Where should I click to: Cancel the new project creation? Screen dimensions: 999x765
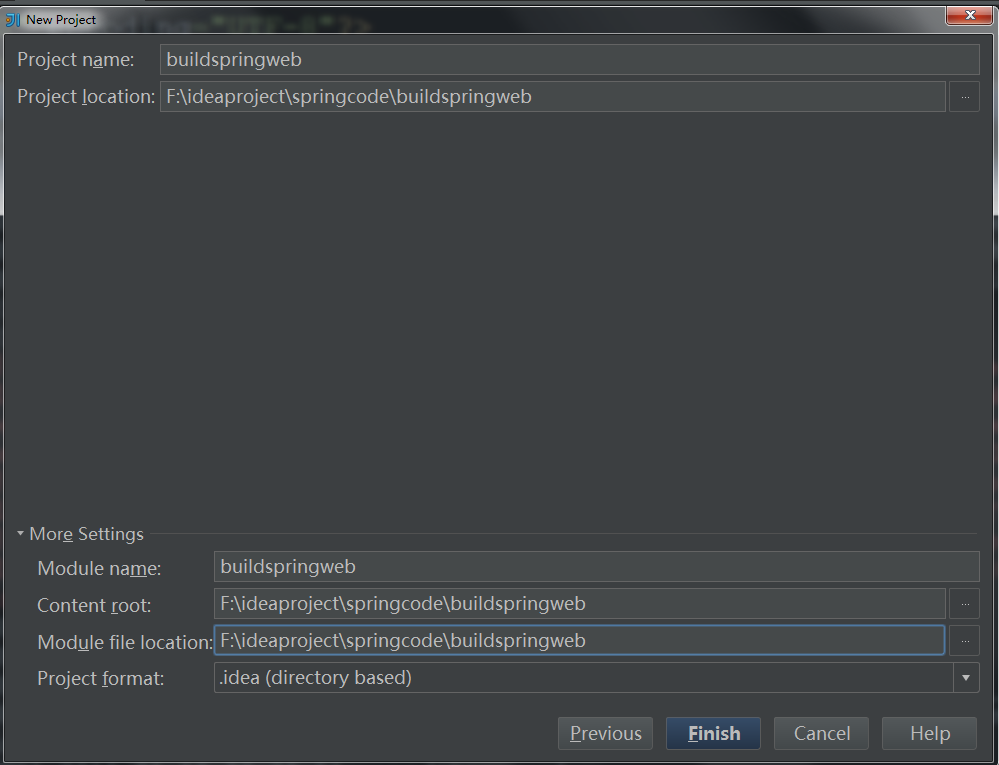click(820, 733)
